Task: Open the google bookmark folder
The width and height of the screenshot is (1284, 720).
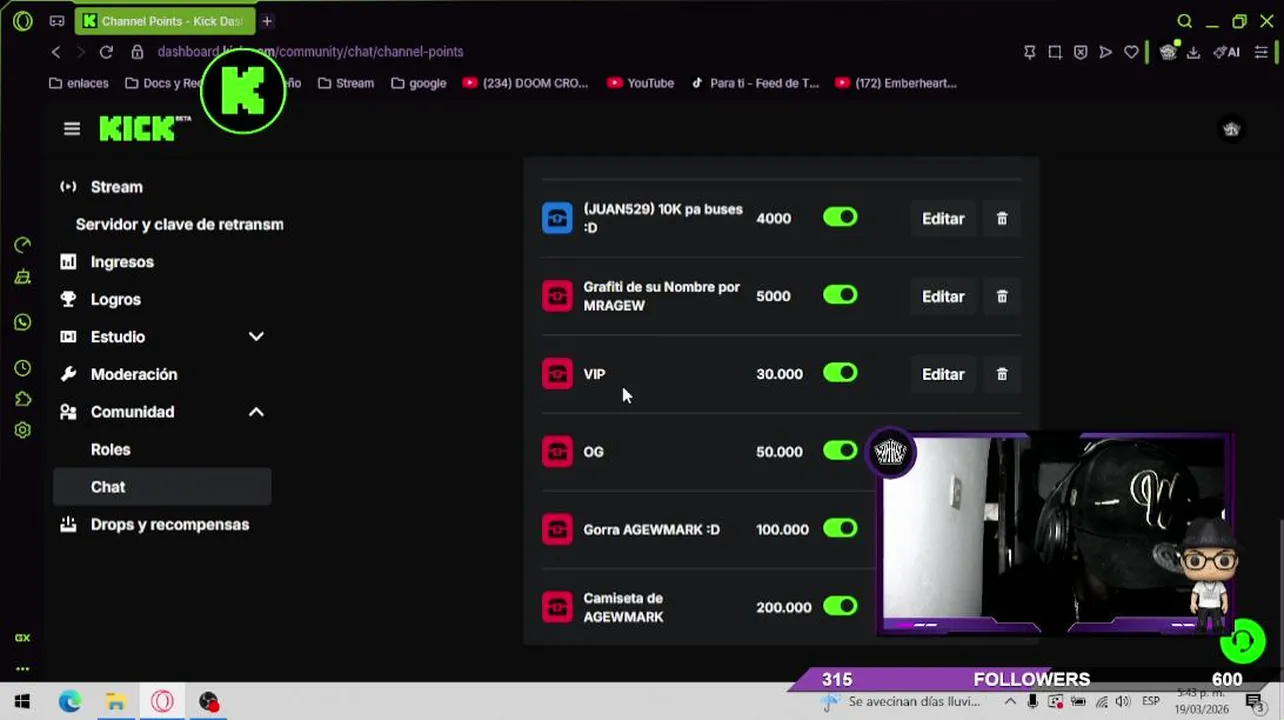Action: (x=419, y=83)
